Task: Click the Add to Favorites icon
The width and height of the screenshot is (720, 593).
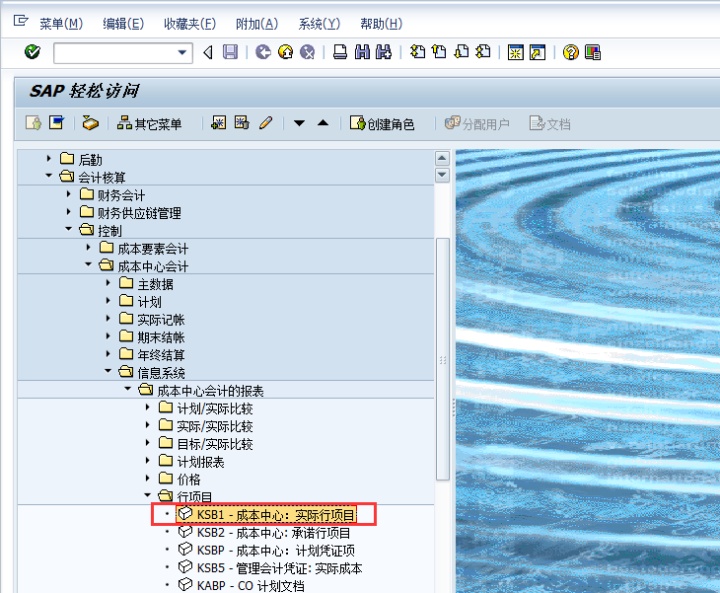Action: (219, 123)
